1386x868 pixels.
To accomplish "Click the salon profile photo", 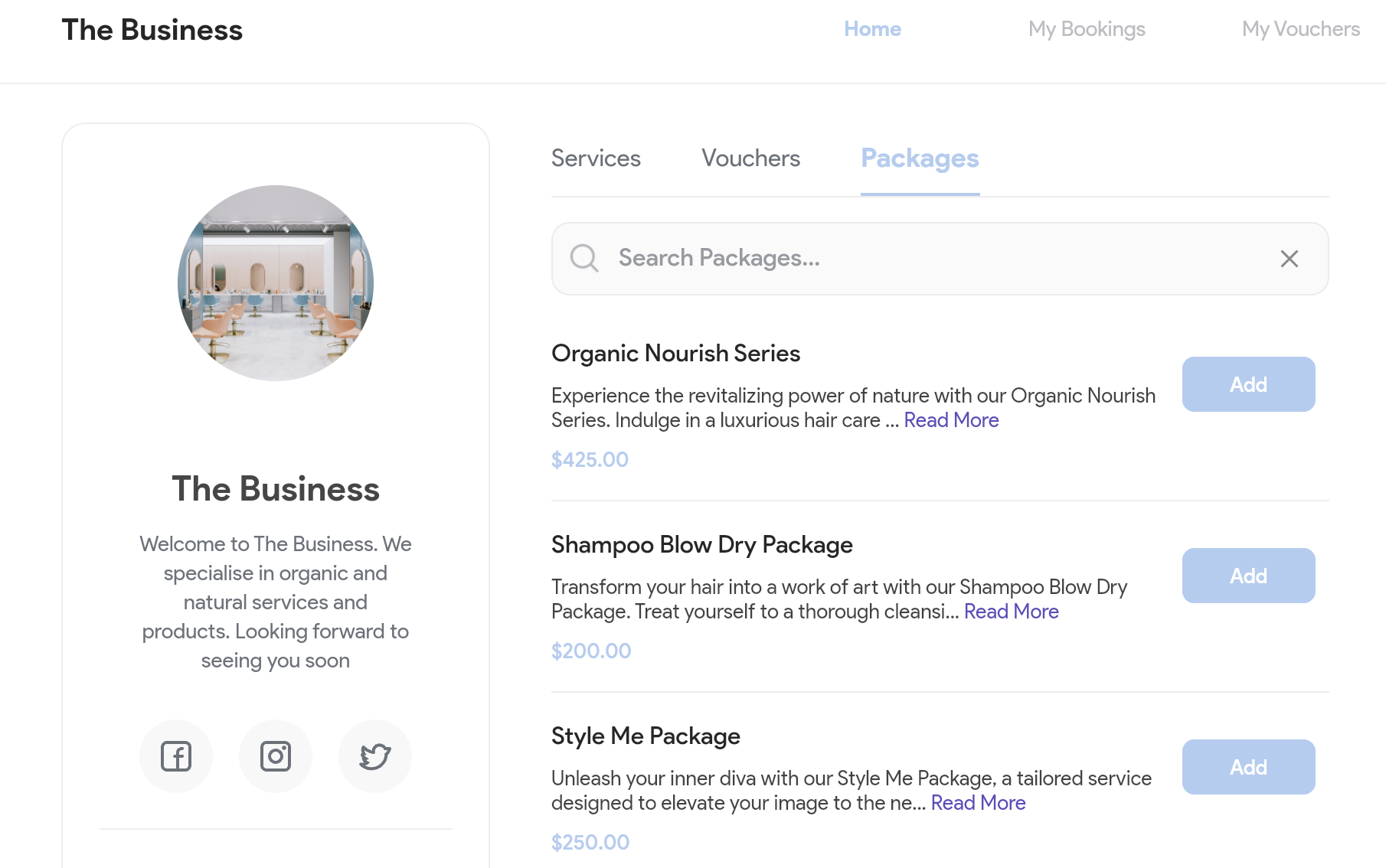I will pos(276,283).
